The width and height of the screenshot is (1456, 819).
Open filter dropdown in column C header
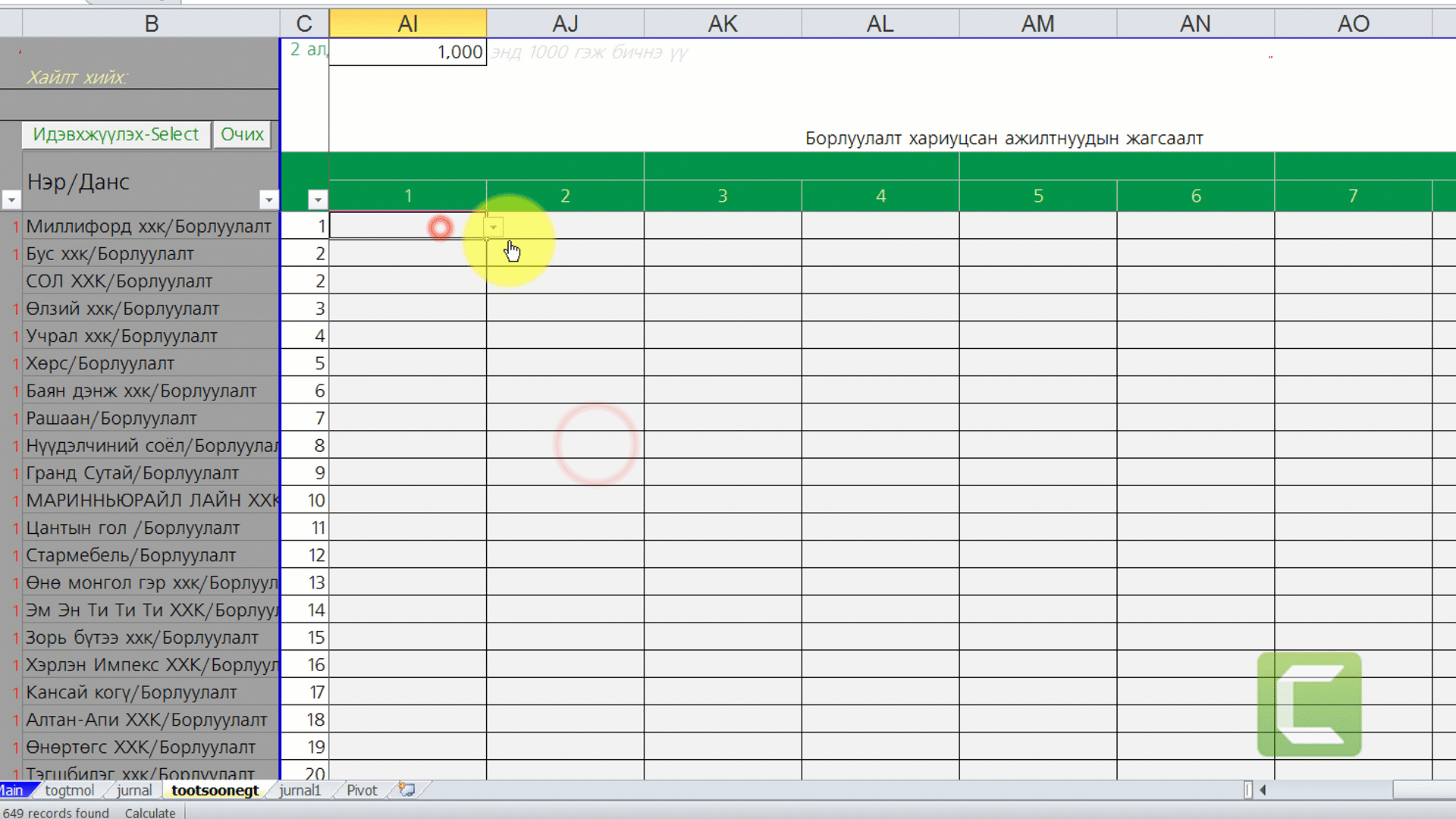click(318, 199)
